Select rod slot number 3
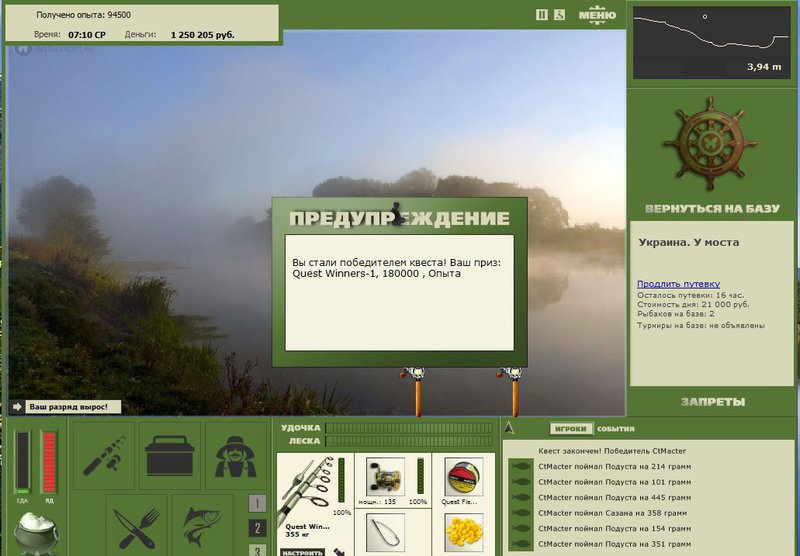 [x=257, y=550]
